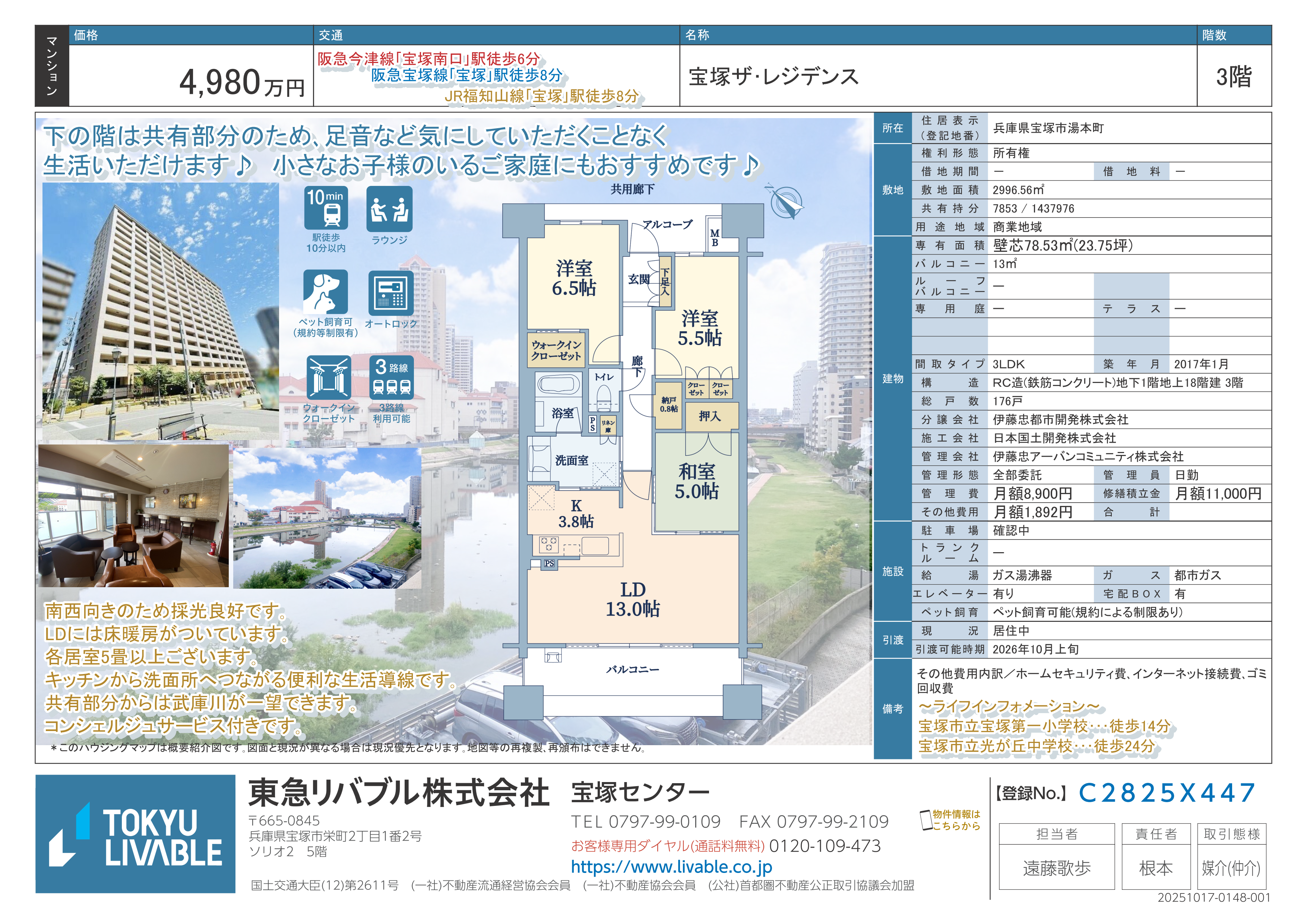Click the pet-friendly dog and cat icon

coord(325,291)
